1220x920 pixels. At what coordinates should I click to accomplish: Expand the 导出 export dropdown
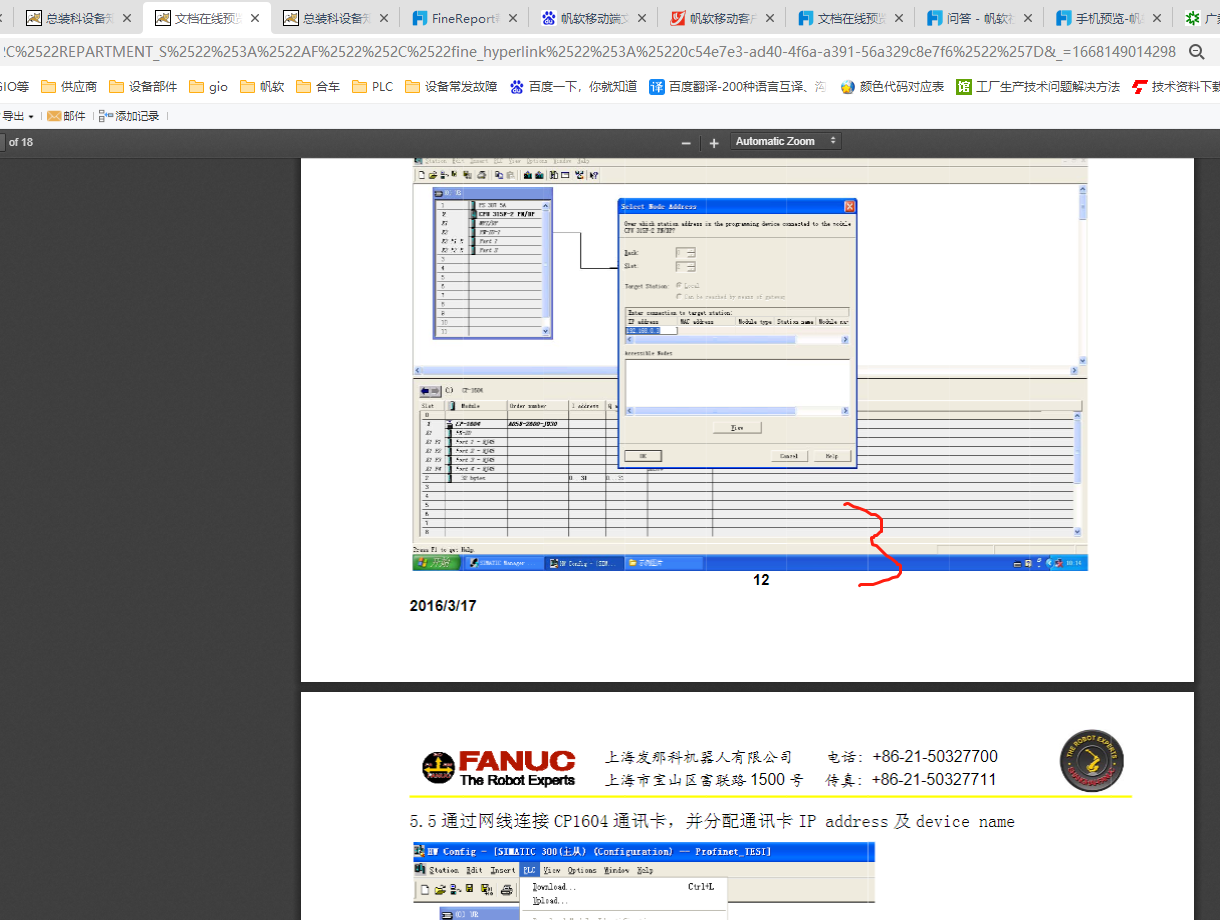(x=17, y=116)
